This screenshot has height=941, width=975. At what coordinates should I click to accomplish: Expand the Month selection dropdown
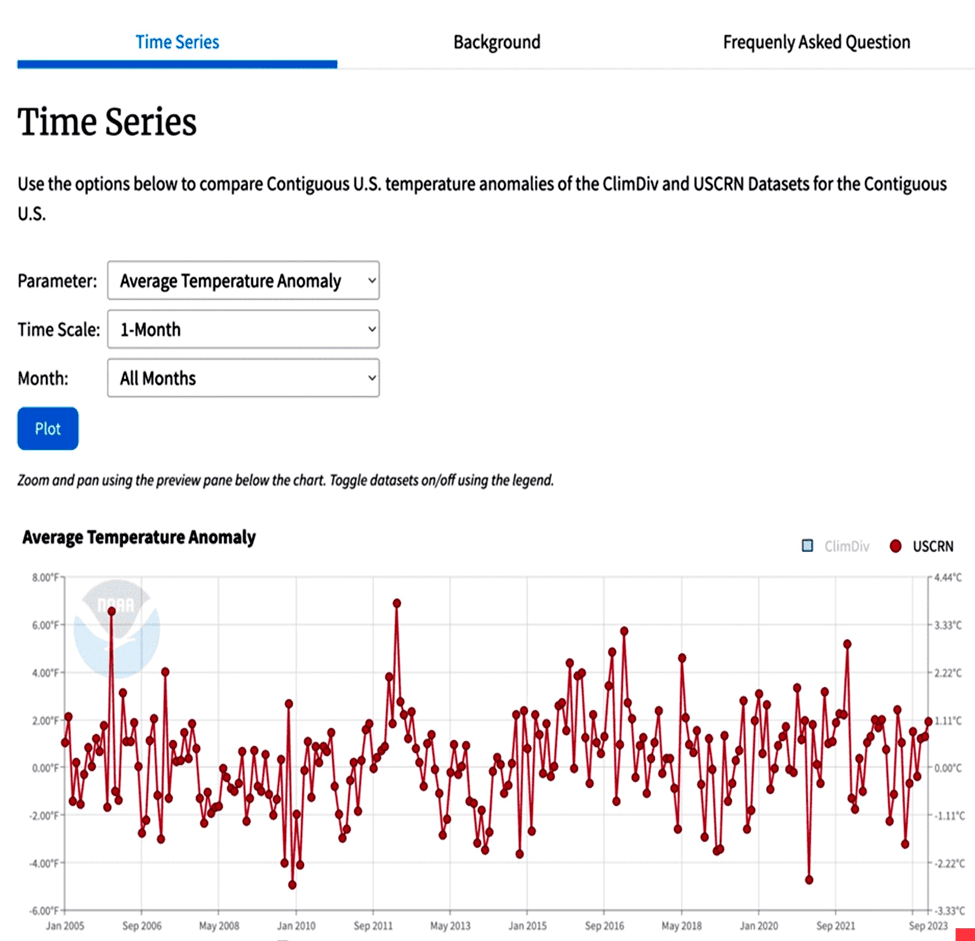point(243,378)
